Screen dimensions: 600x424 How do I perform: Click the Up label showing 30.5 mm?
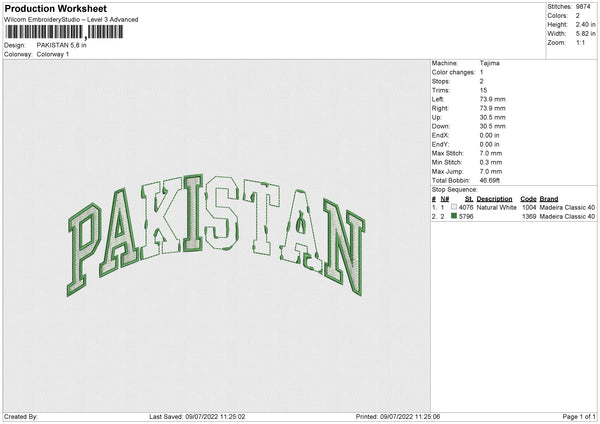[437, 117]
